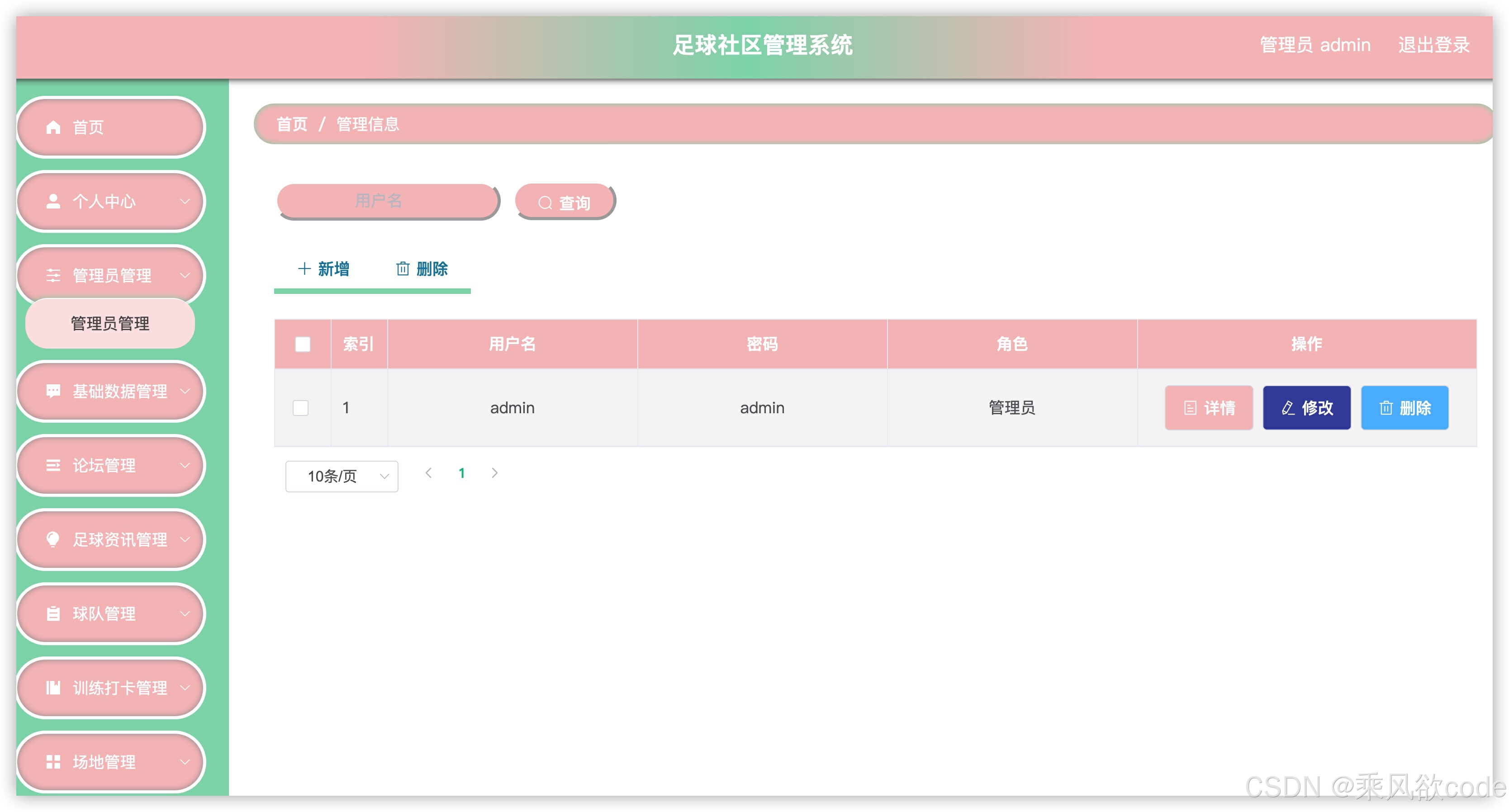Check the checkbox for admin row

[301, 408]
